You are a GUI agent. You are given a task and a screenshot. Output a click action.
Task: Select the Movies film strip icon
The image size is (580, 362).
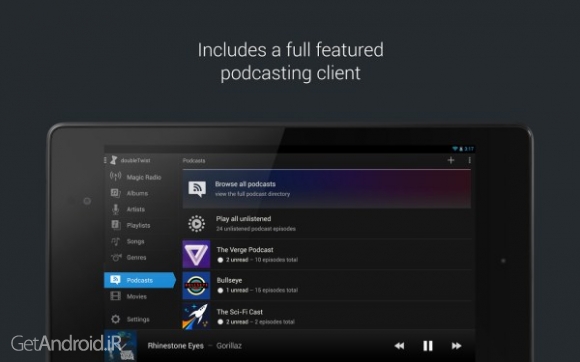click(115, 296)
